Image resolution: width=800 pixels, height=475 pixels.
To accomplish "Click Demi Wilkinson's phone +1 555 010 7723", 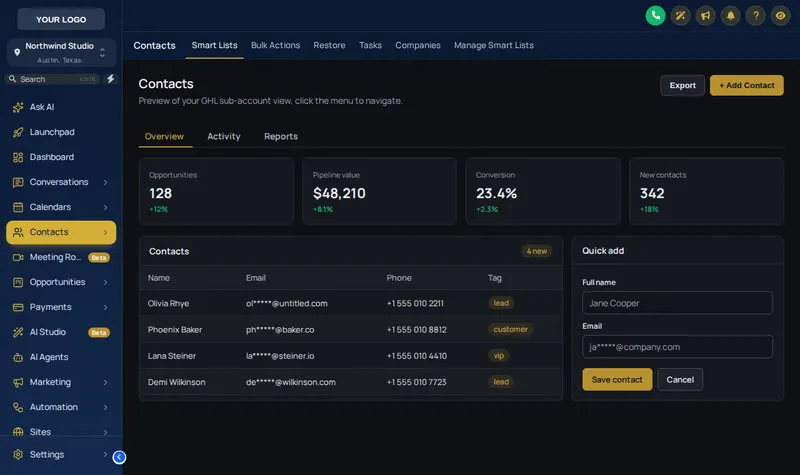I will [x=416, y=382].
